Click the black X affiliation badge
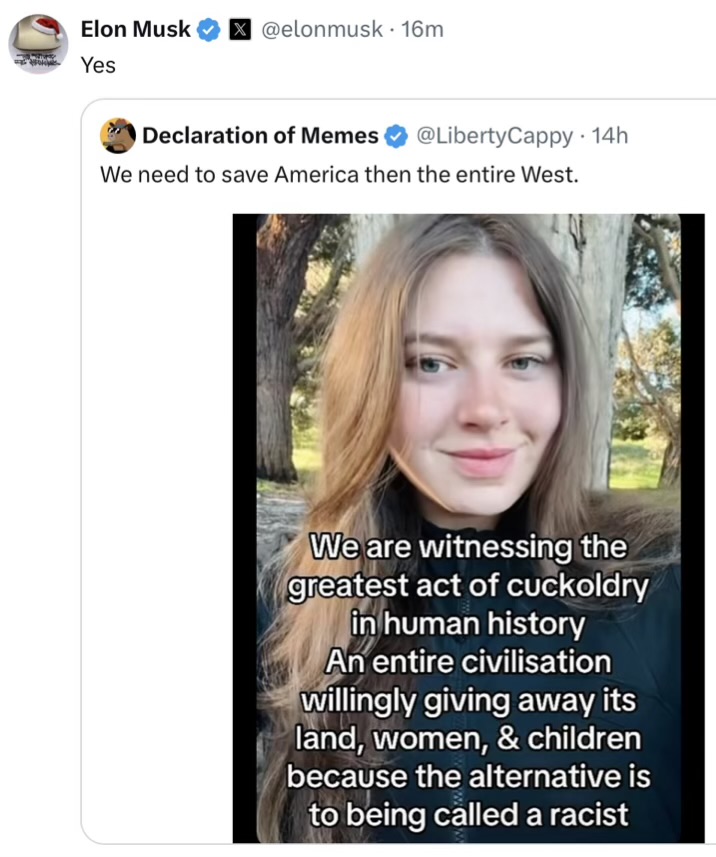Image resolution: width=716 pixels, height=857 pixels. tap(240, 31)
